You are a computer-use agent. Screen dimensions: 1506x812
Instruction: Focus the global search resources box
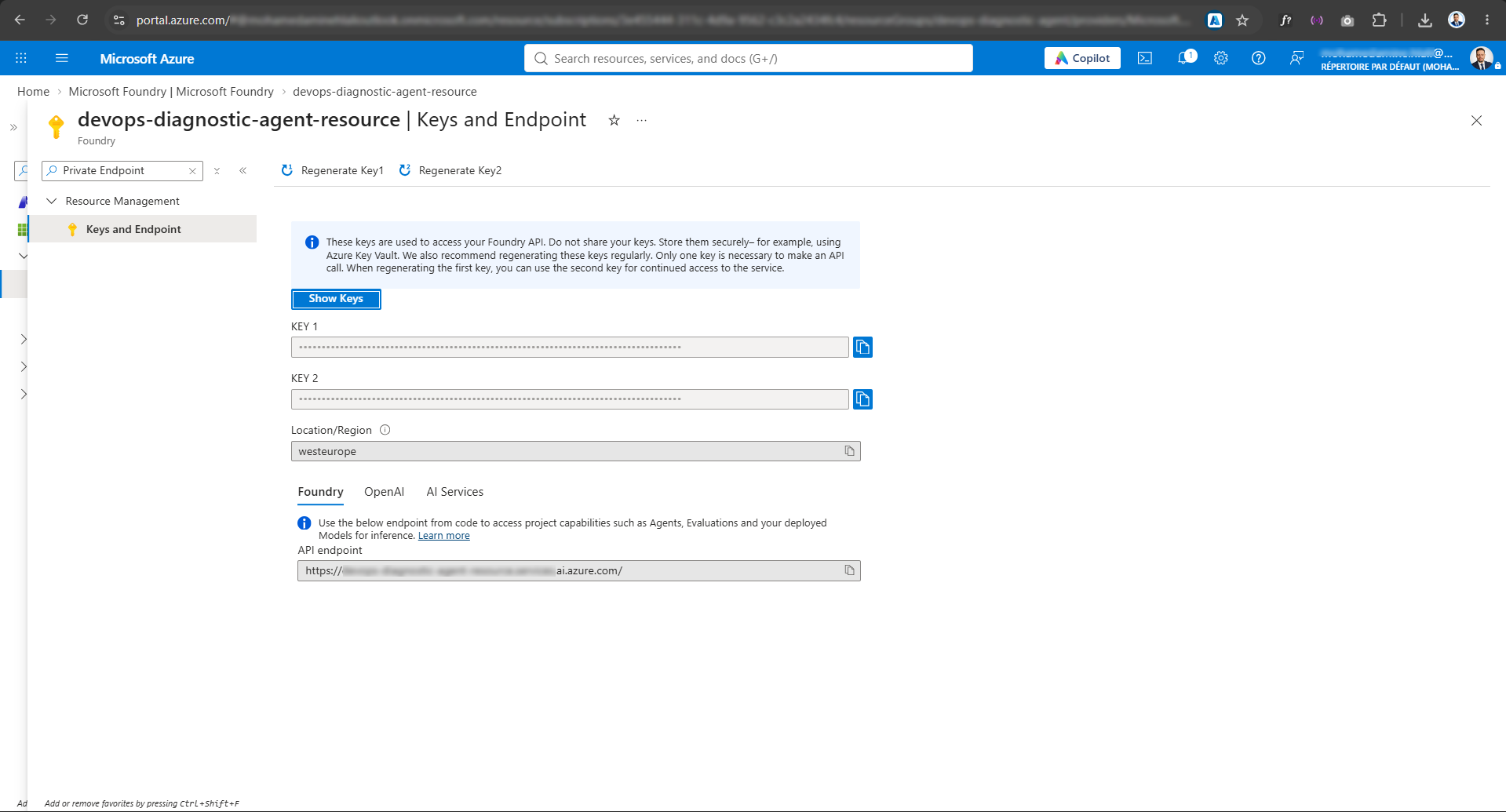748,58
